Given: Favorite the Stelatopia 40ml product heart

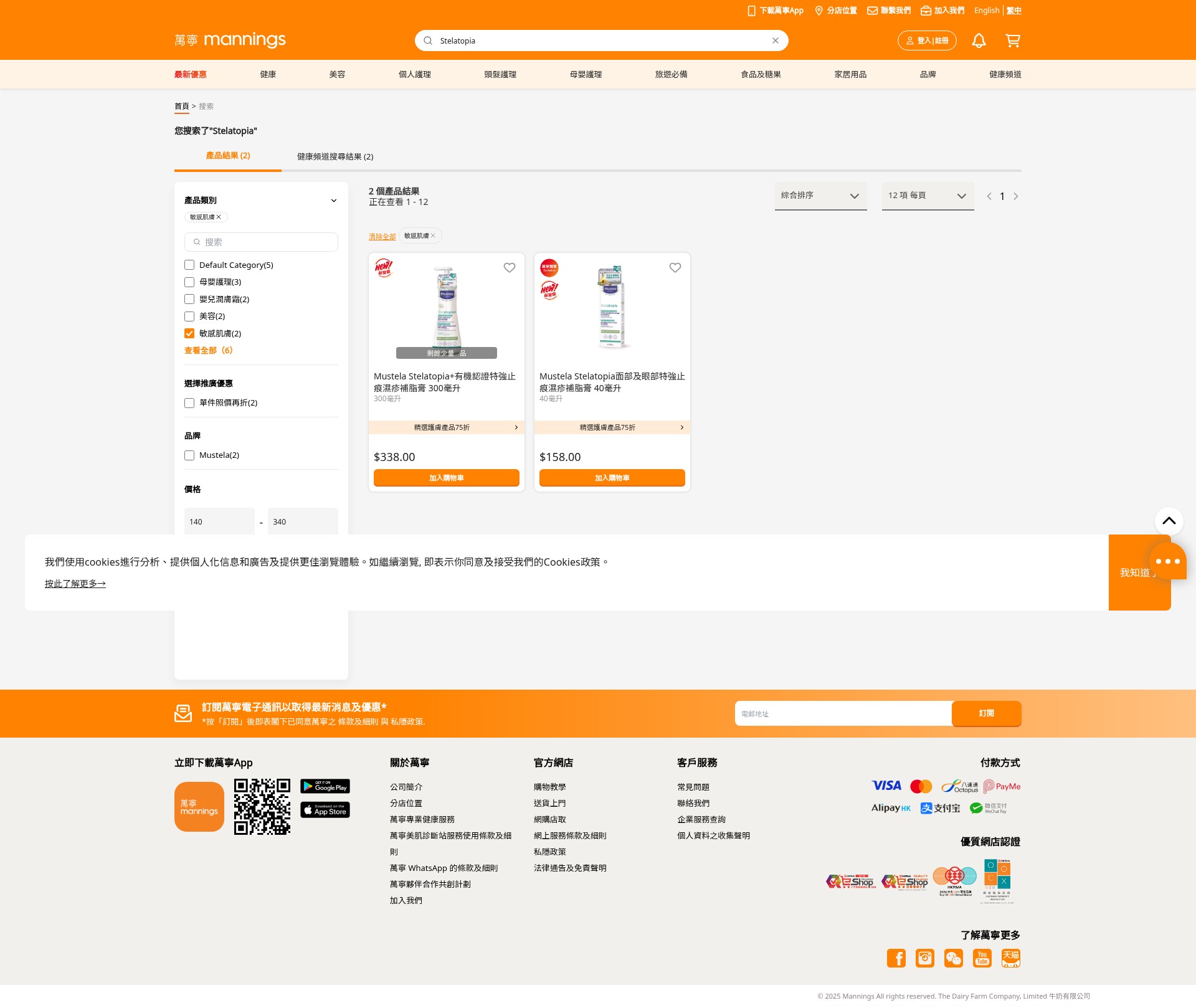Looking at the screenshot, I should 675,267.
